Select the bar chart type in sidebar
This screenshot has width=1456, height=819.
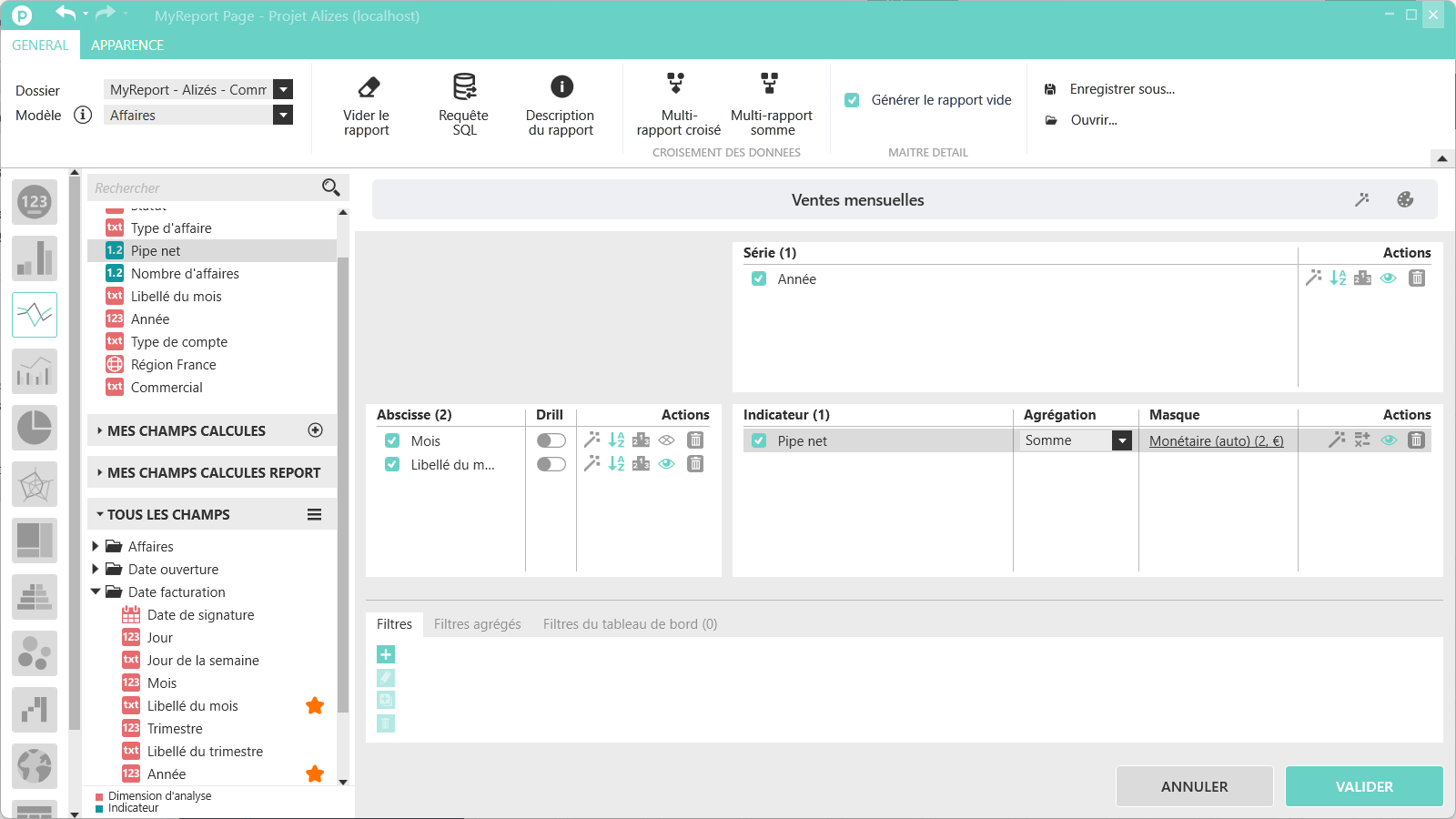click(x=35, y=258)
